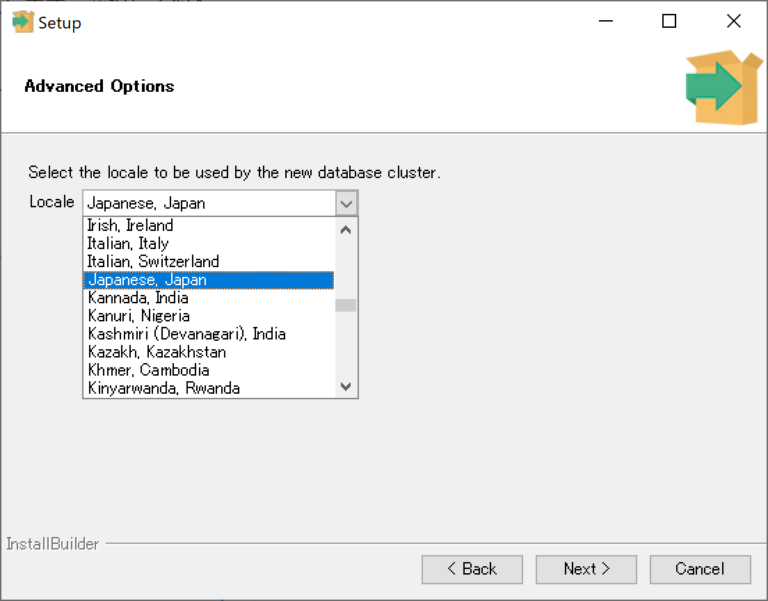Click the Setup installer icon in title bar
The height and width of the screenshot is (601, 768).
click(22, 22)
